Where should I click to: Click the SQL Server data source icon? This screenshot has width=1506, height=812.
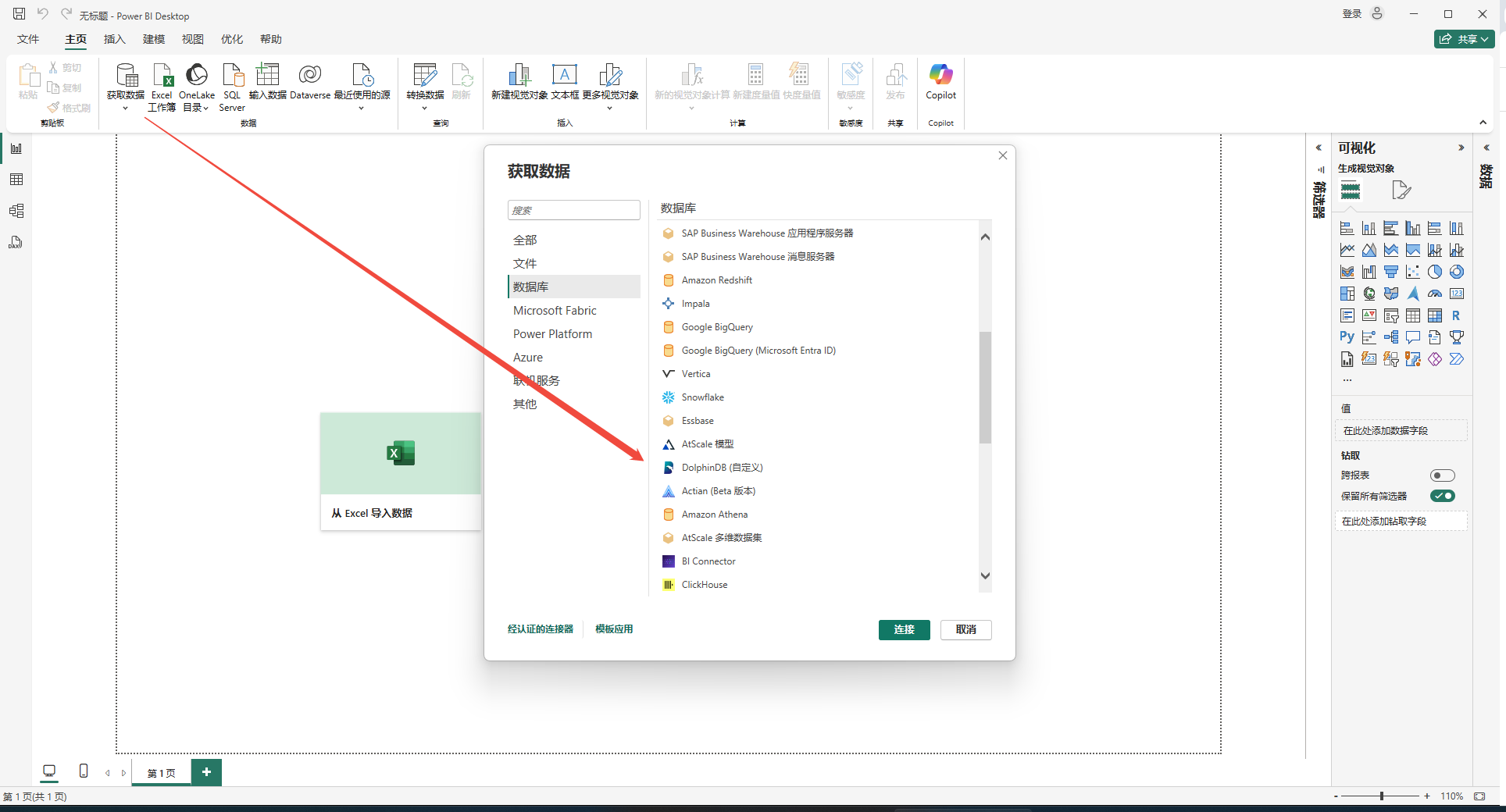click(x=232, y=76)
